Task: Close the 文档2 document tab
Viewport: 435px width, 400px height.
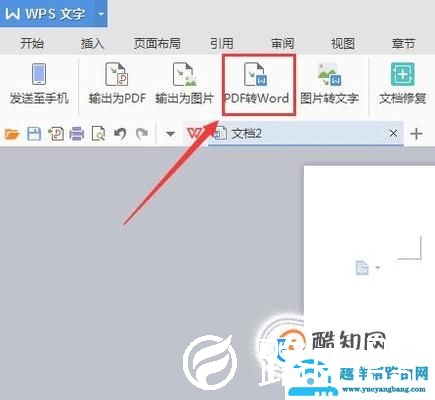Action: 393,134
